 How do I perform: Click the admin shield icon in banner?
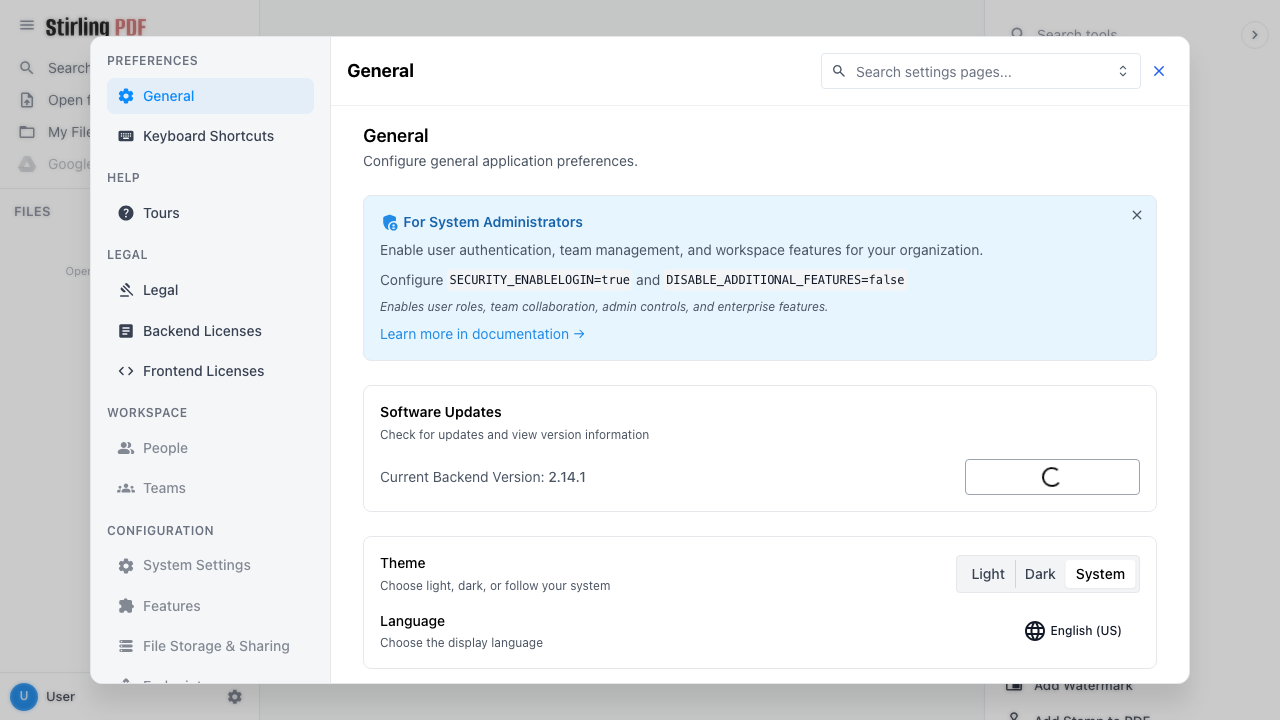pos(390,222)
